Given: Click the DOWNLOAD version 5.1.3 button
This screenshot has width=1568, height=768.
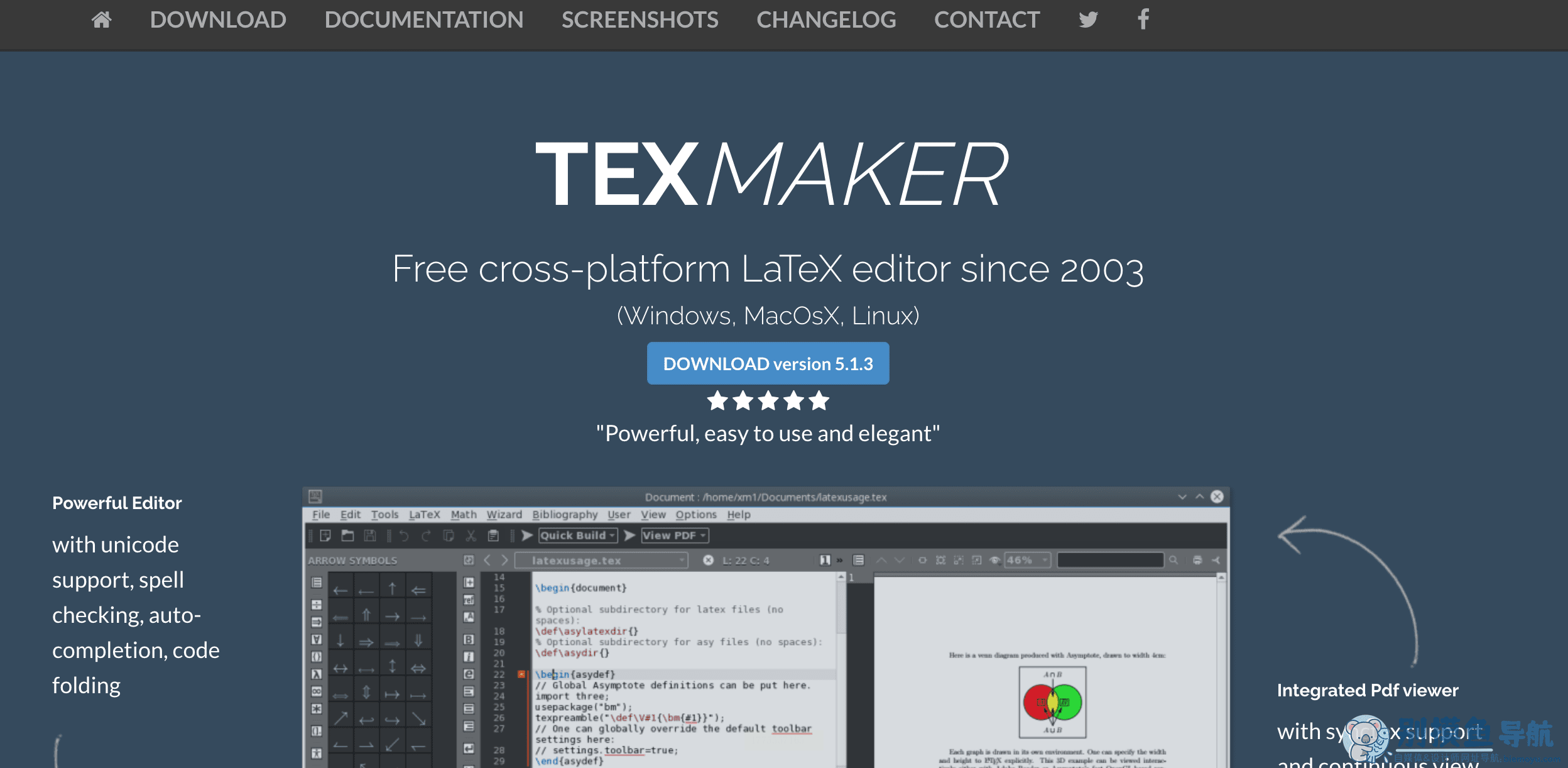Looking at the screenshot, I should (768, 364).
